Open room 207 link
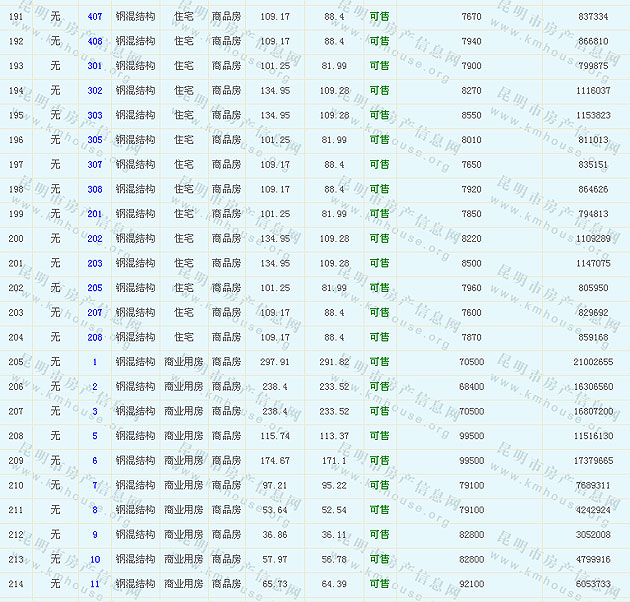Viewport: 630px width, 602px height. [95, 313]
